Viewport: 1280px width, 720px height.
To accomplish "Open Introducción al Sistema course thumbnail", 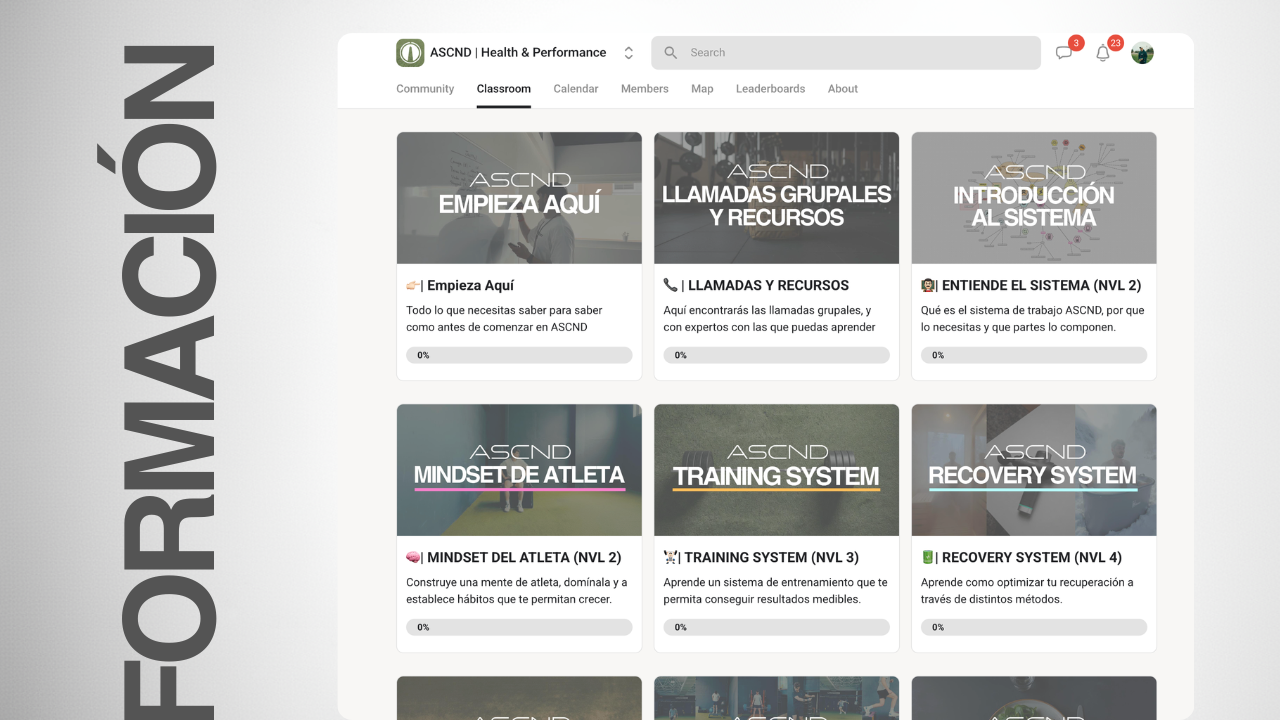I will pos(1034,198).
